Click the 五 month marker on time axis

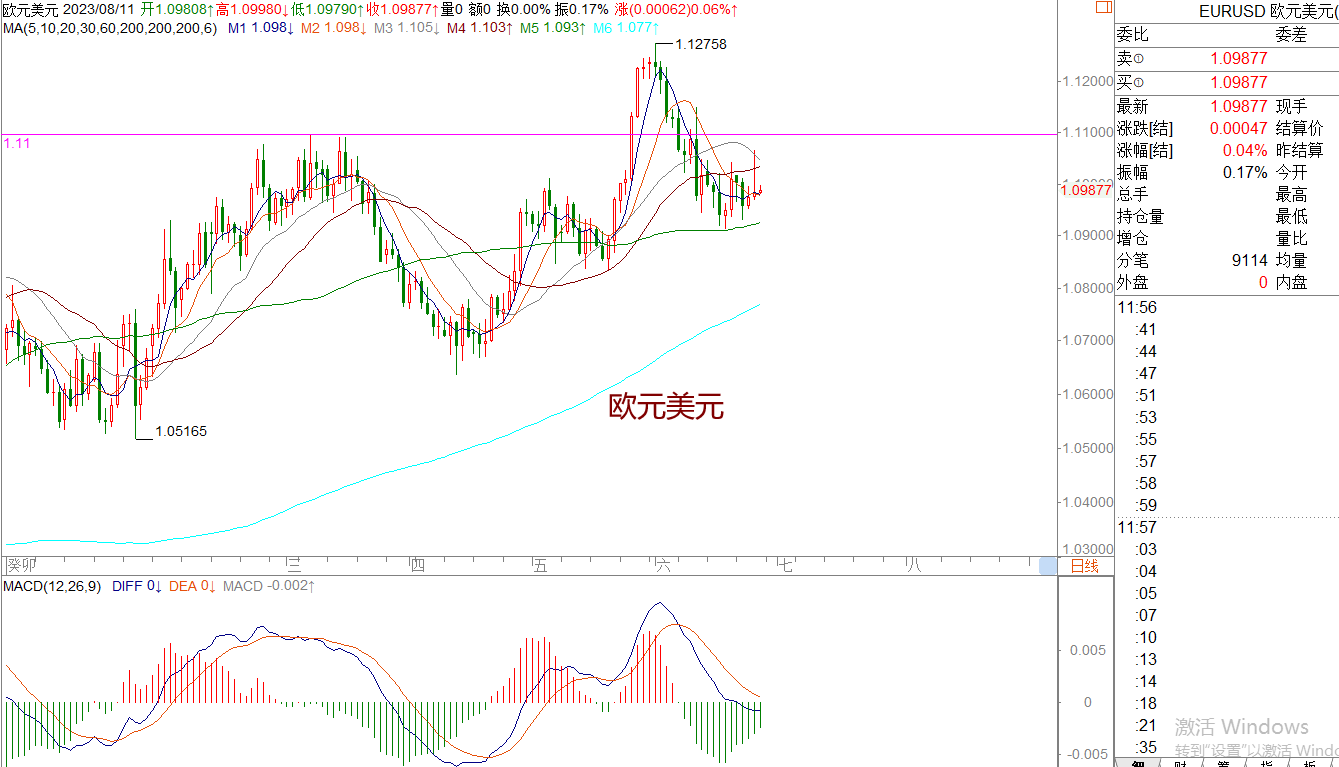[540, 566]
